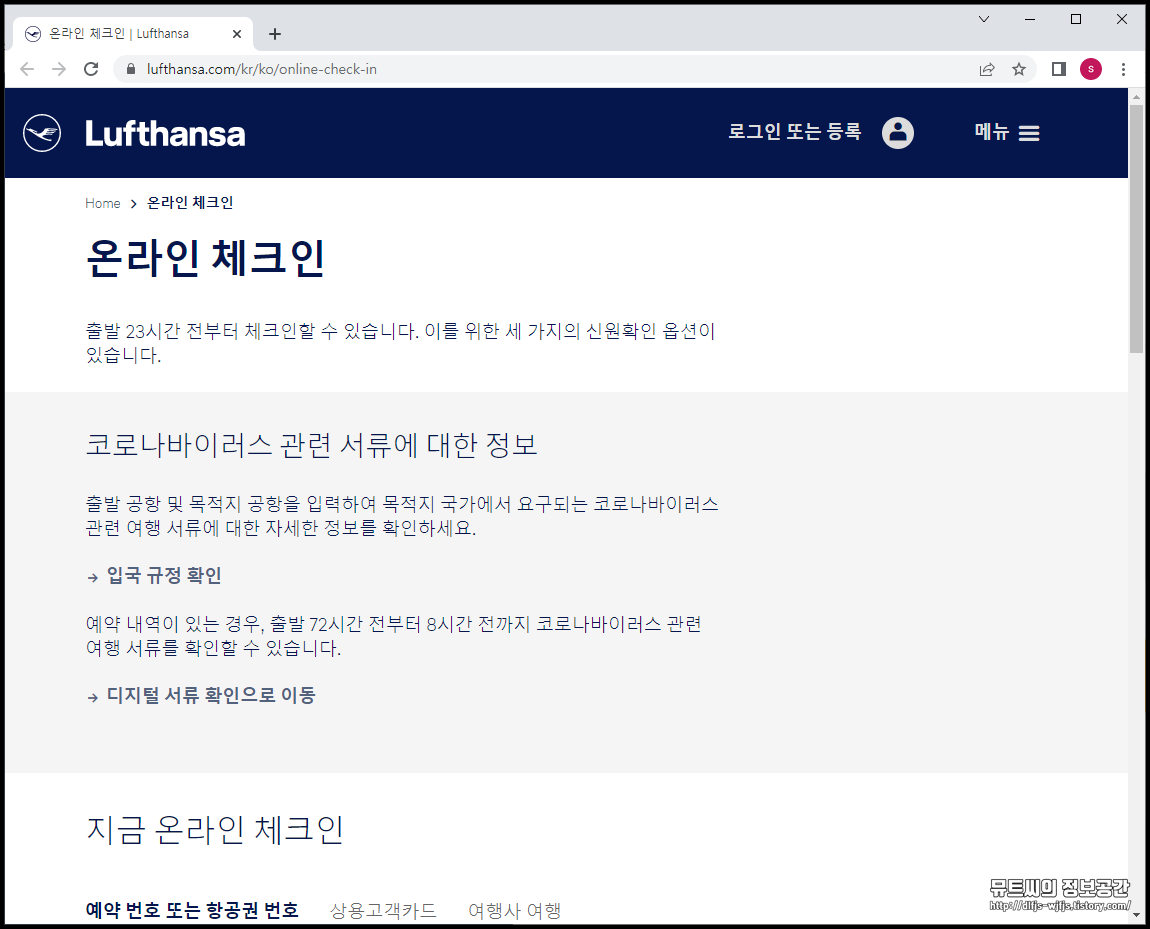This screenshot has width=1150, height=929.
Task: Select the 온라인 체크인 Lufthansa tab
Action: pyautogui.click(x=133, y=34)
